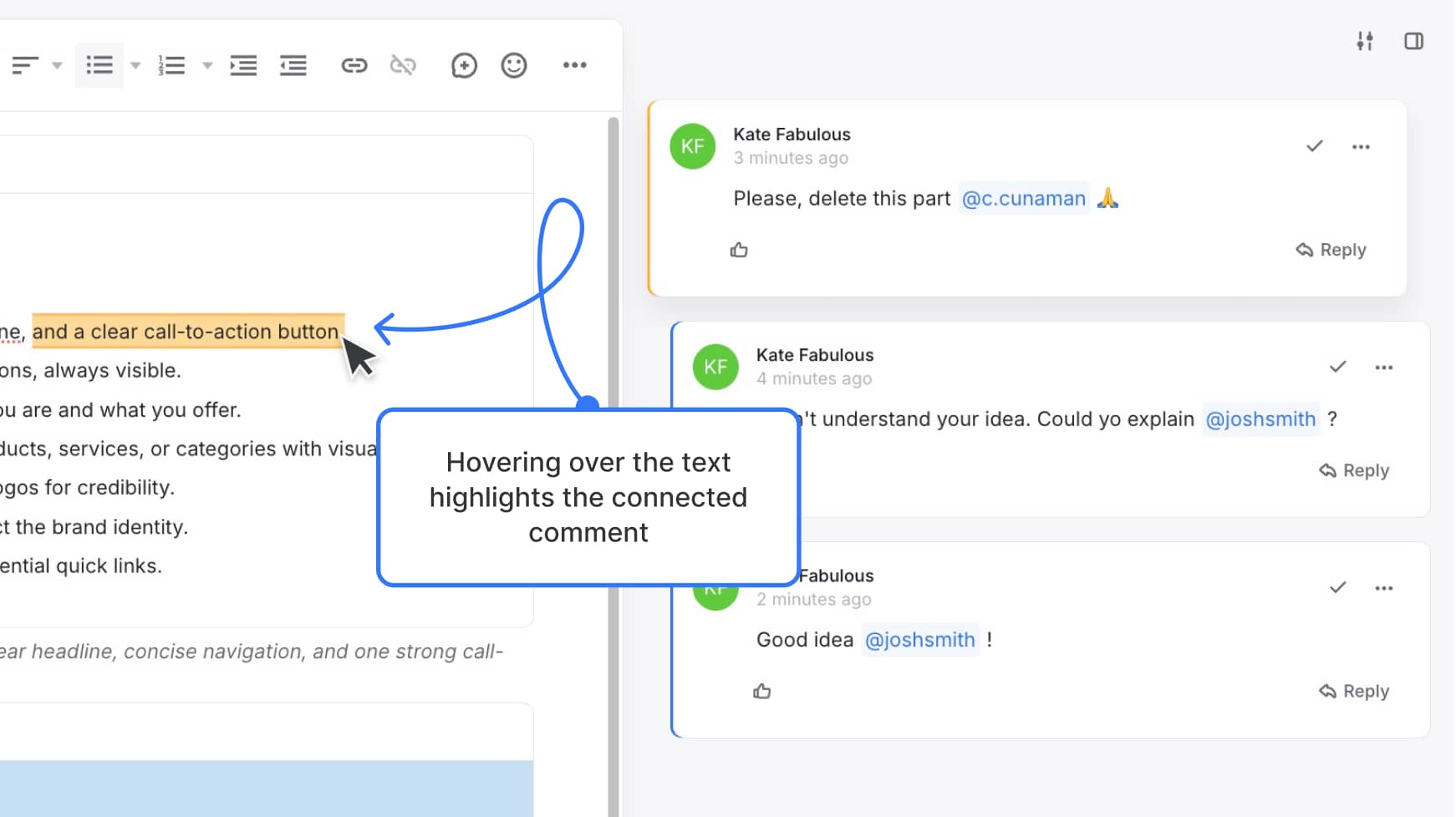The height and width of the screenshot is (817, 1456).
Task: Toggle the numbered list button
Action: 171,65
